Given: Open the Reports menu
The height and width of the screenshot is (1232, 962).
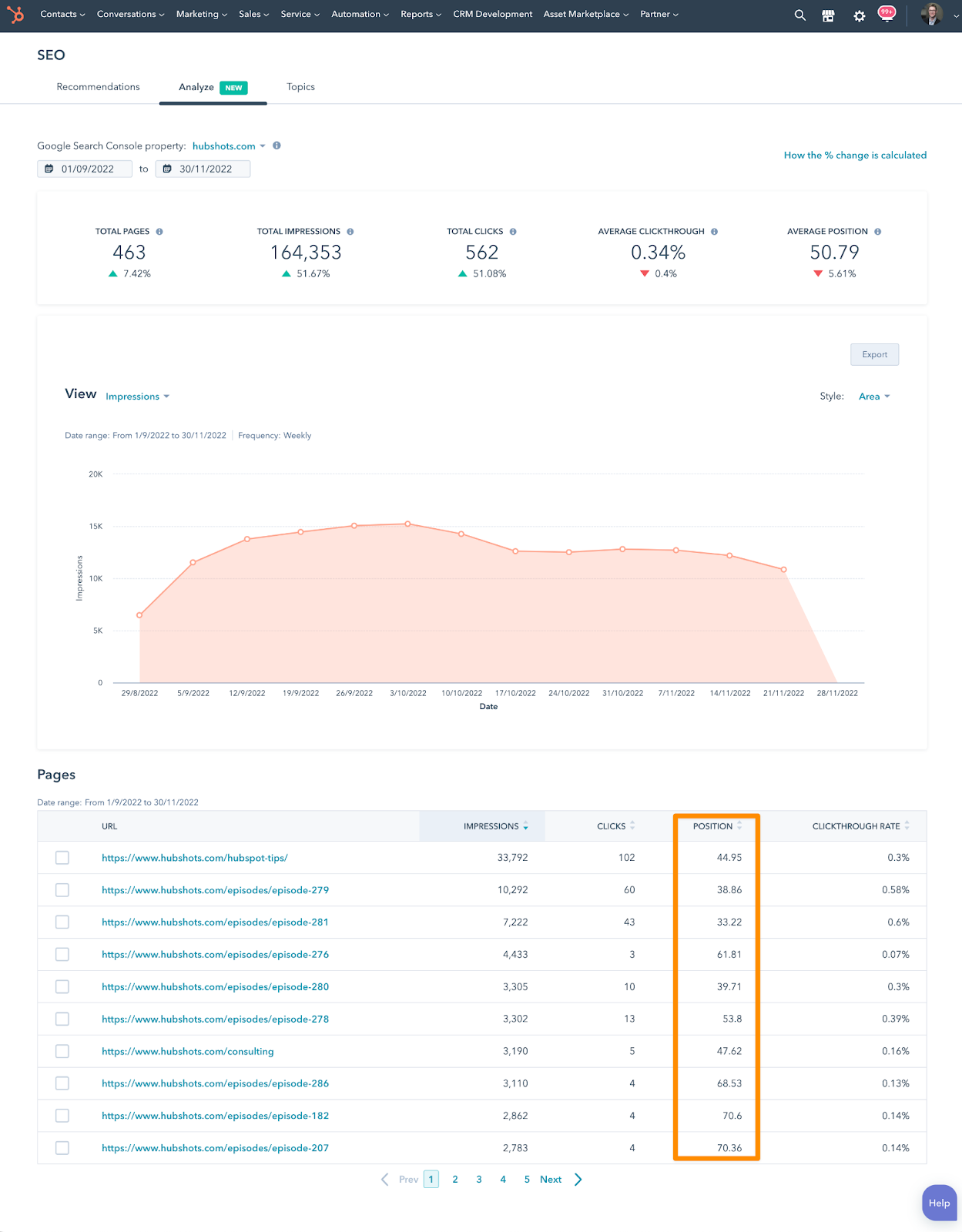Looking at the screenshot, I should 421,15.
